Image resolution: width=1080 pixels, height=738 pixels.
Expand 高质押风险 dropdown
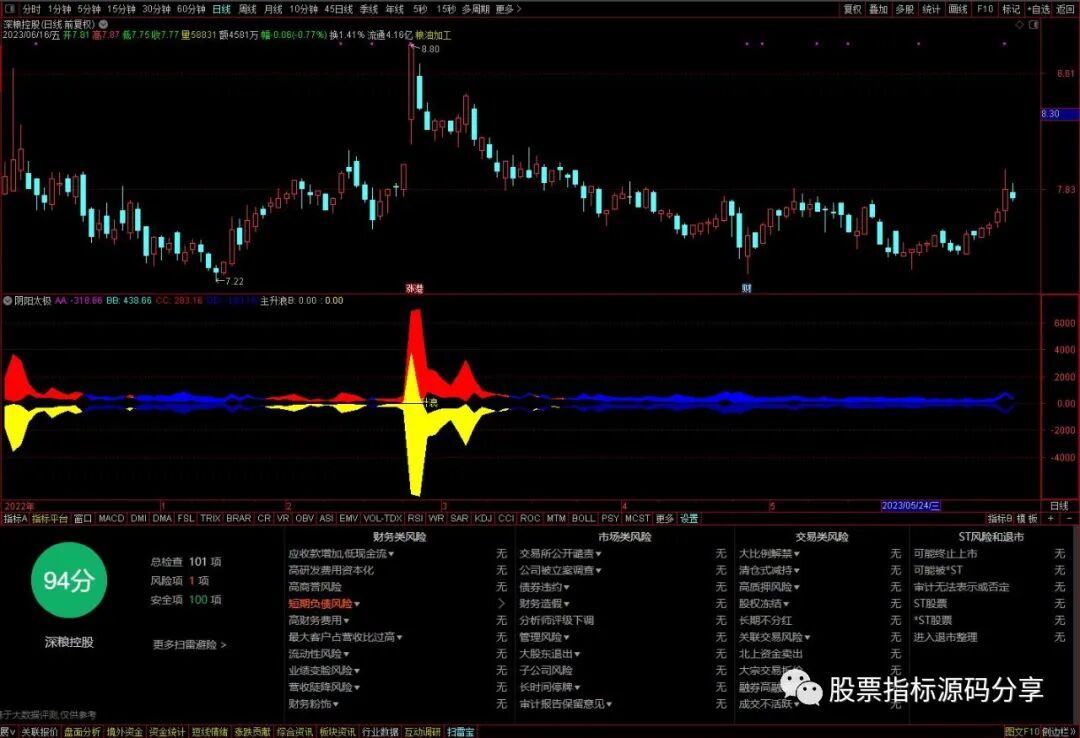tap(769, 587)
